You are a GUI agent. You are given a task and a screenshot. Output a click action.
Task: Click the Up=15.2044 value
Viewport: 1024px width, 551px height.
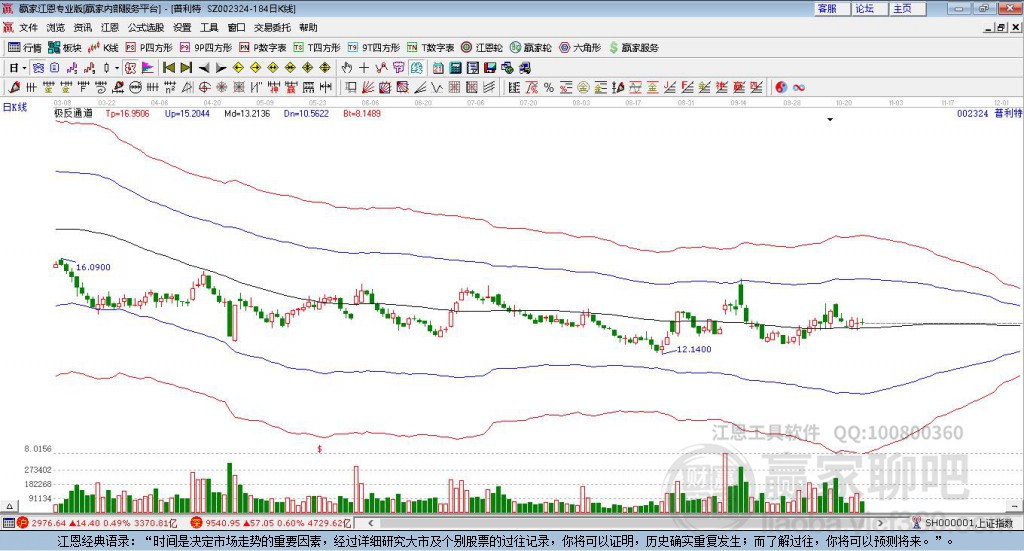point(187,113)
